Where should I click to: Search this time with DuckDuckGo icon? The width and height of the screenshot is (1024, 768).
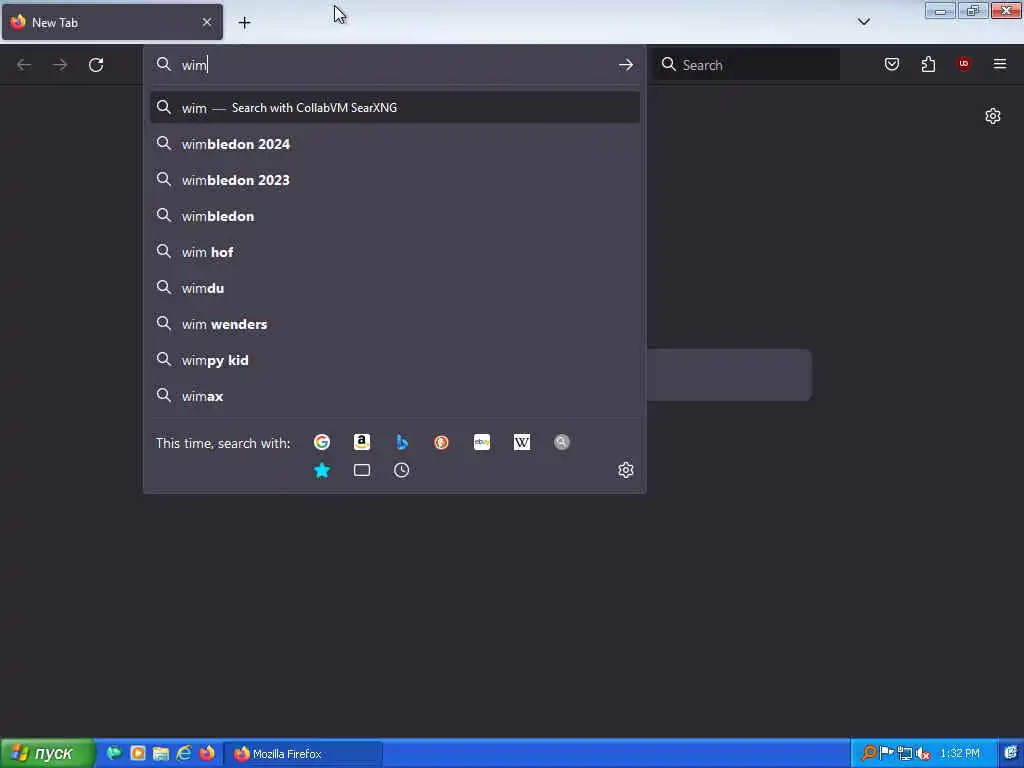click(441, 442)
